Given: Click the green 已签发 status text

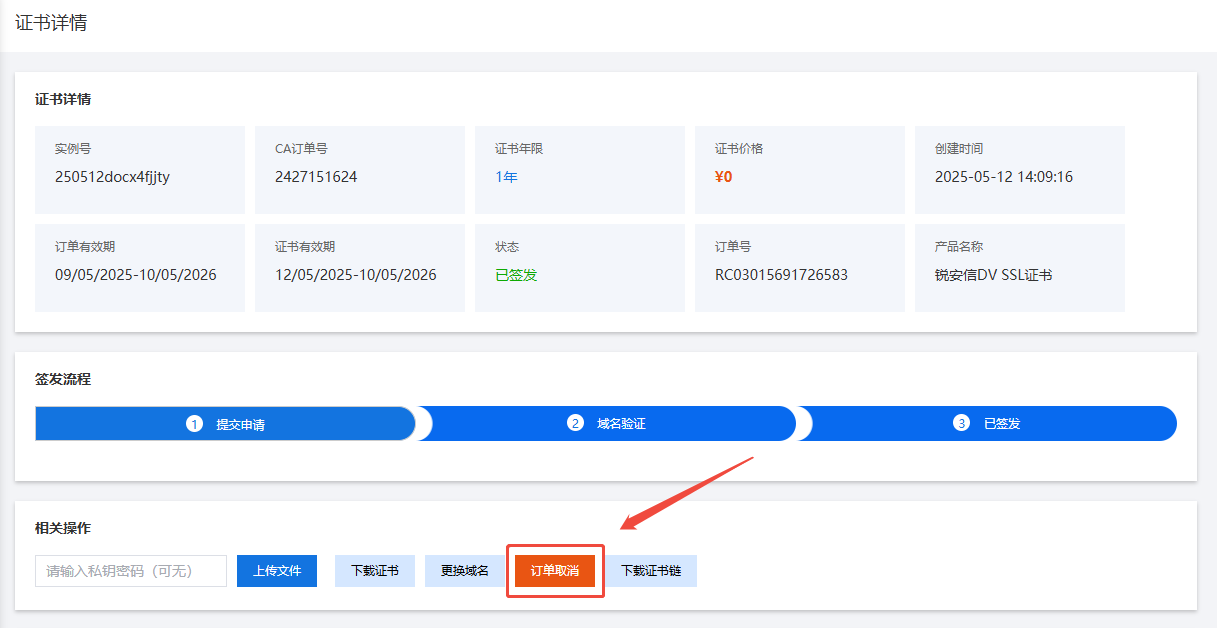Looking at the screenshot, I should [516, 275].
